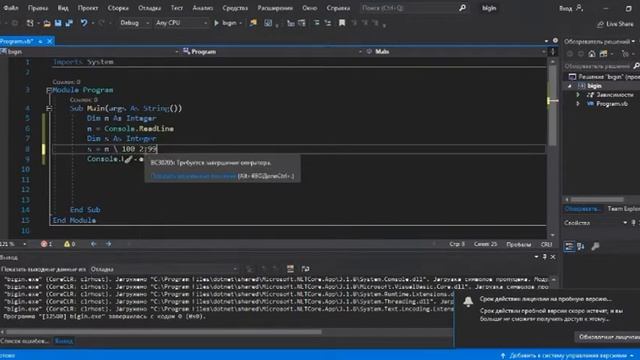The height and width of the screenshot is (360, 640).
Task: Click the notification bell icon
Action: pyautogui.click(x=468, y=302)
